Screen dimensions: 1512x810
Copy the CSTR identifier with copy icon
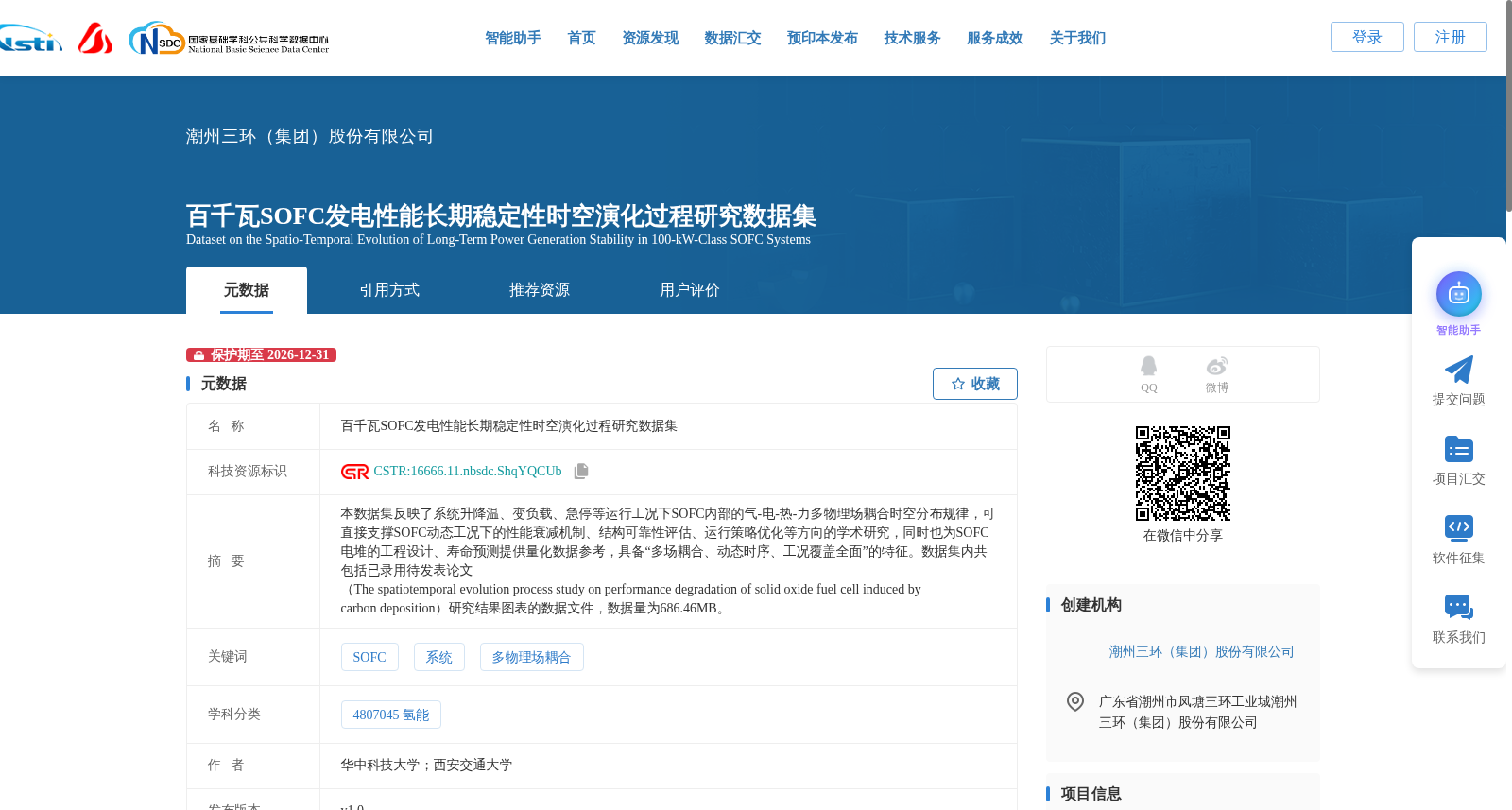pyautogui.click(x=581, y=471)
